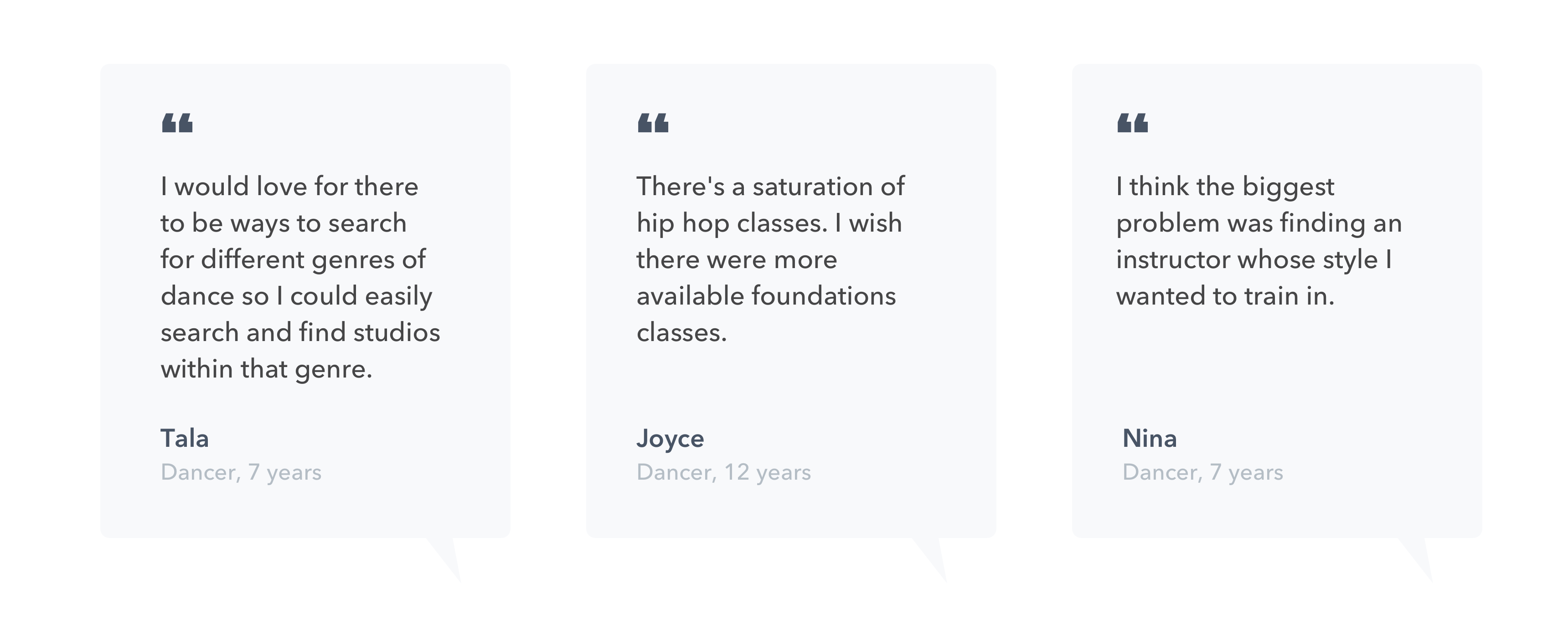1568x621 pixels.
Task: Click the 'available foundations' line in Joyce's card
Action: tap(766, 296)
